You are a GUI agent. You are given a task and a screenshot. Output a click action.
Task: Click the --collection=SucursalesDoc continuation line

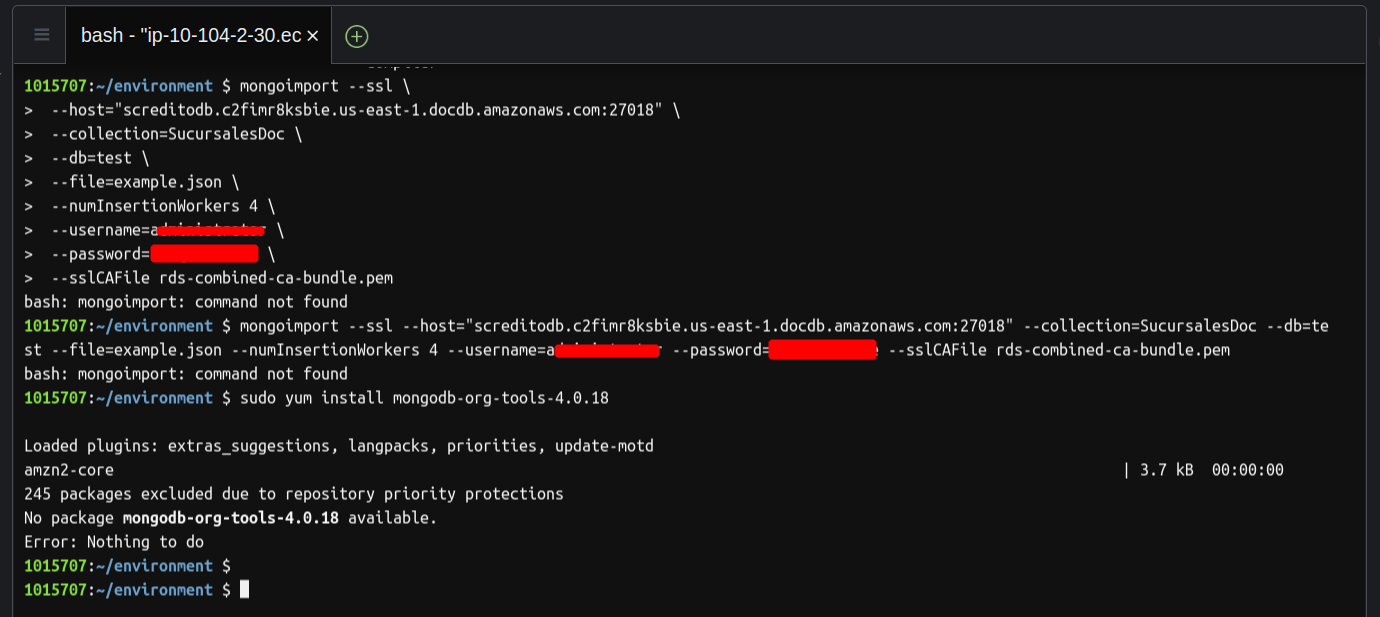tap(176, 134)
